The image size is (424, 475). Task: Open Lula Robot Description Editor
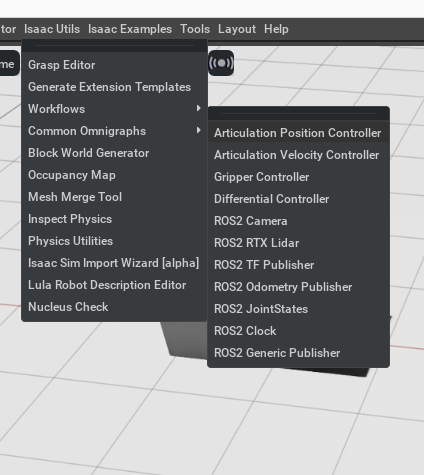tap(114, 285)
